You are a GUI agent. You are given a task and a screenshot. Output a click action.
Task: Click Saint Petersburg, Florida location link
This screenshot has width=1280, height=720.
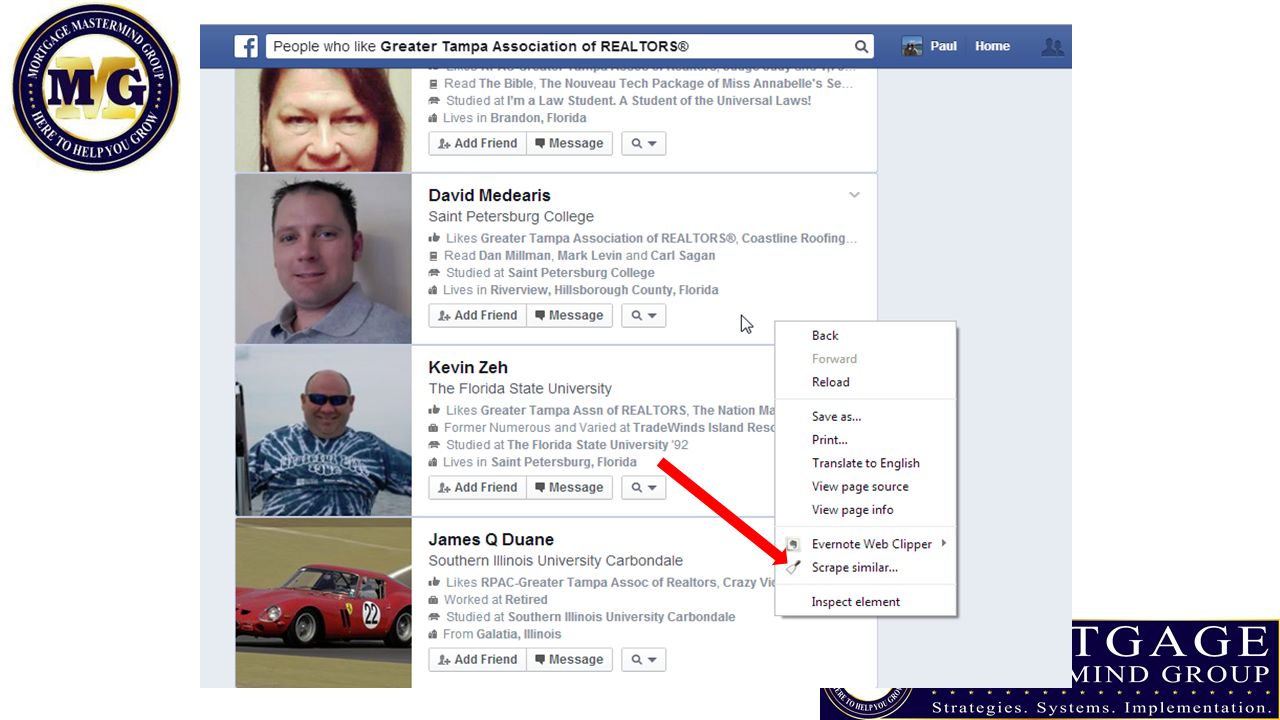click(564, 462)
